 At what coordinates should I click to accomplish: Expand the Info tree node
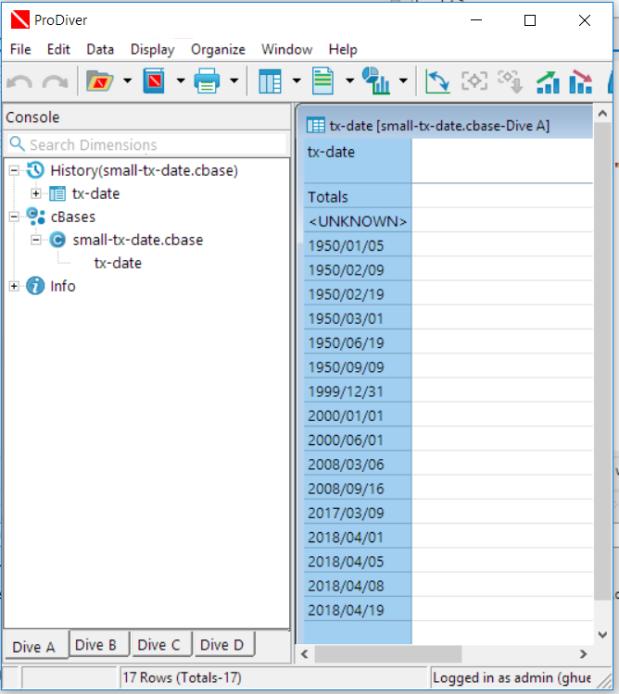(x=14, y=287)
